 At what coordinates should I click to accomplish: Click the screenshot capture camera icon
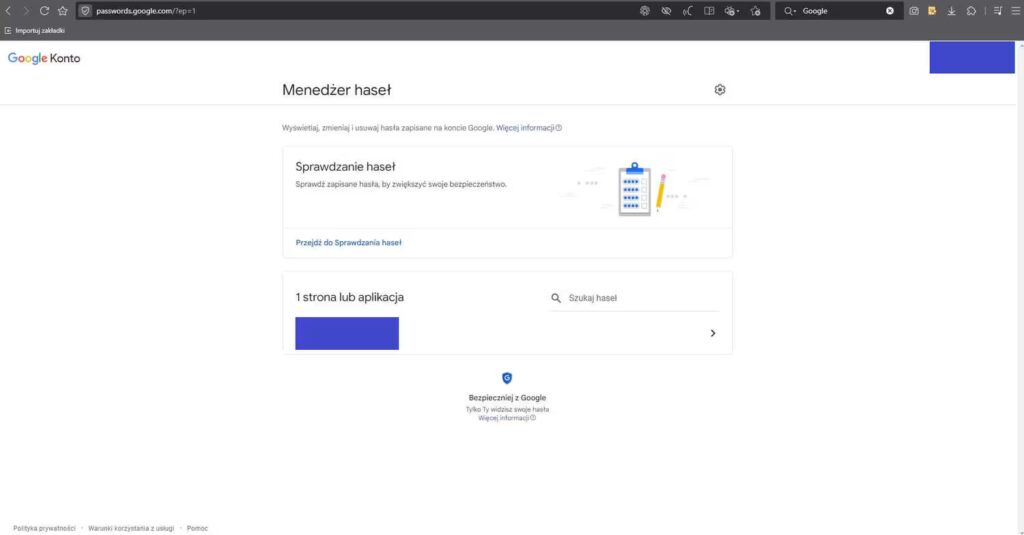tap(914, 11)
